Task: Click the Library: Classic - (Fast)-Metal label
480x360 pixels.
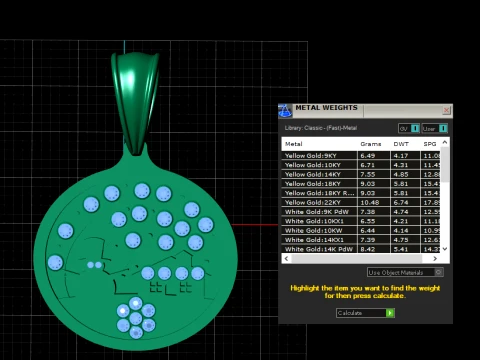Action: [321, 128]
